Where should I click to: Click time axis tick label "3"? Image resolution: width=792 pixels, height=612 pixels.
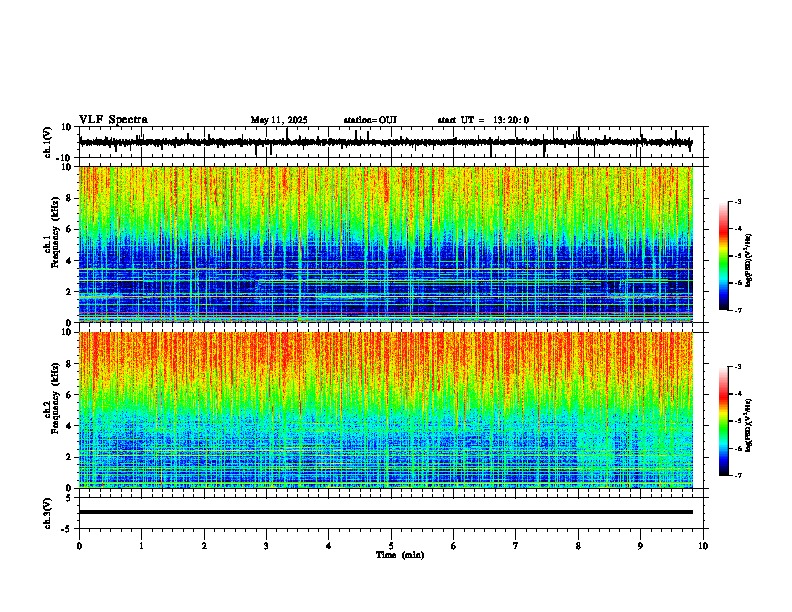[266, 546]
